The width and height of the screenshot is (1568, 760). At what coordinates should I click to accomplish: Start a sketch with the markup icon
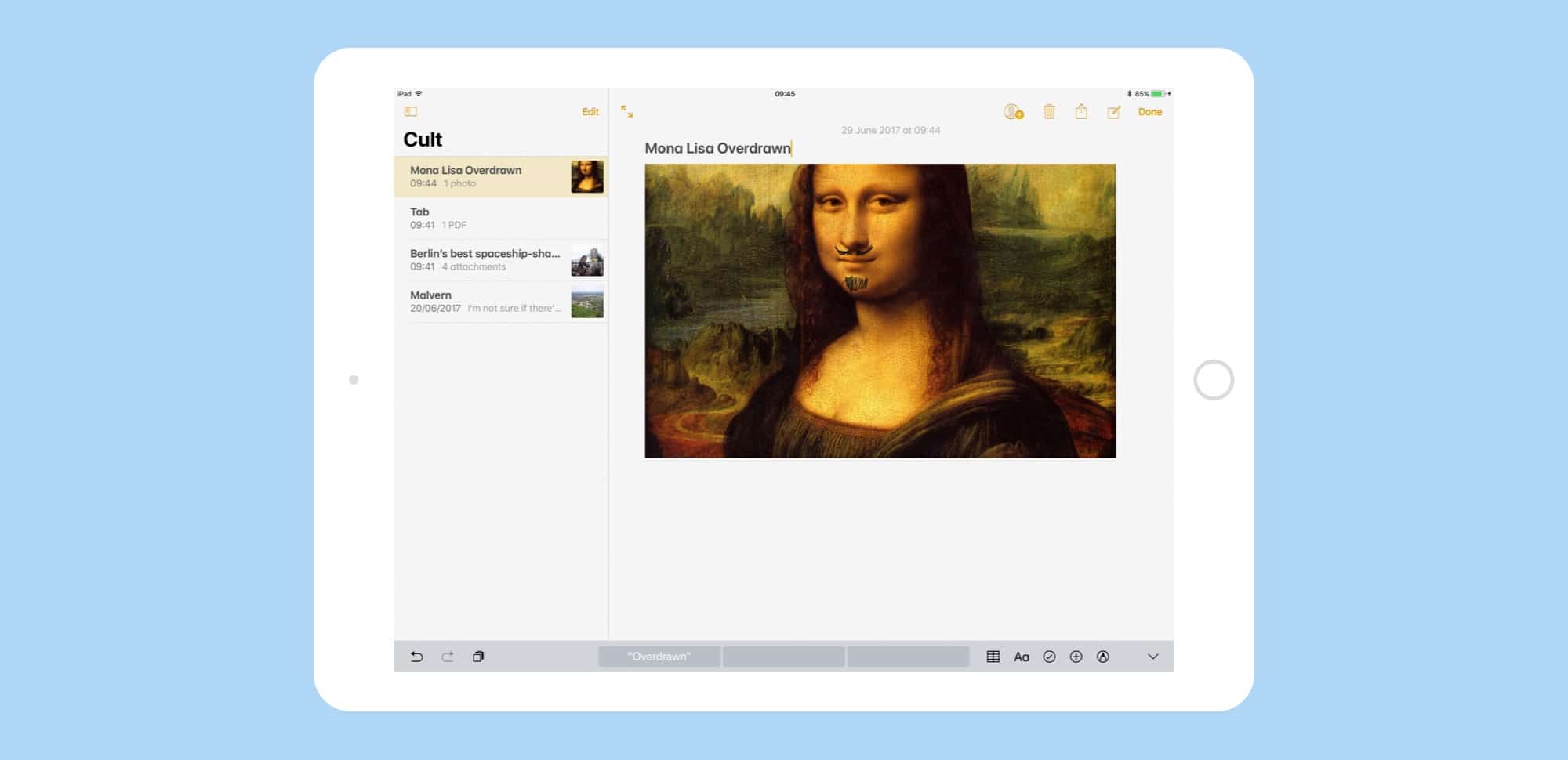tap(1103, 657)
